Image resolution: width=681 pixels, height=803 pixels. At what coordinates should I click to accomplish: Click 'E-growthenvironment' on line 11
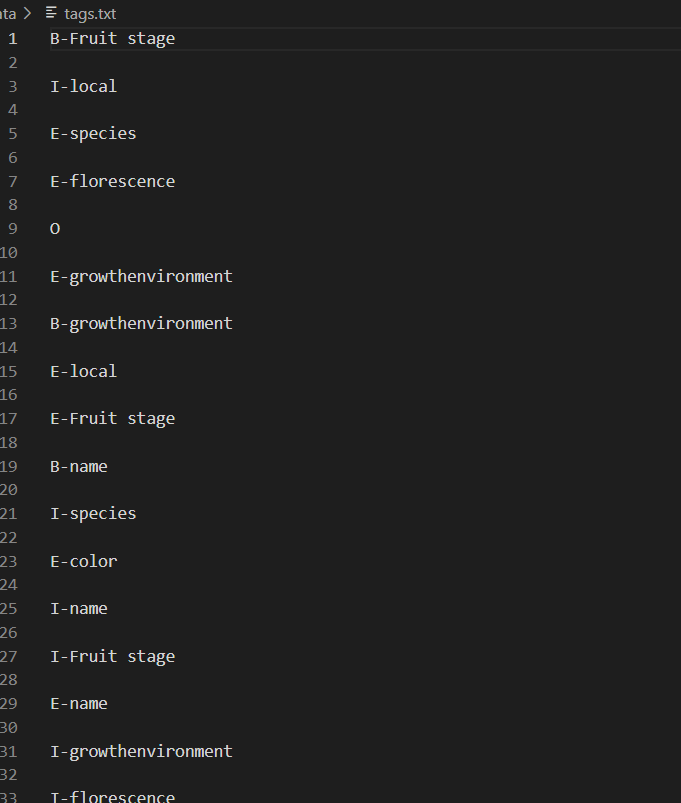[141, 277]
